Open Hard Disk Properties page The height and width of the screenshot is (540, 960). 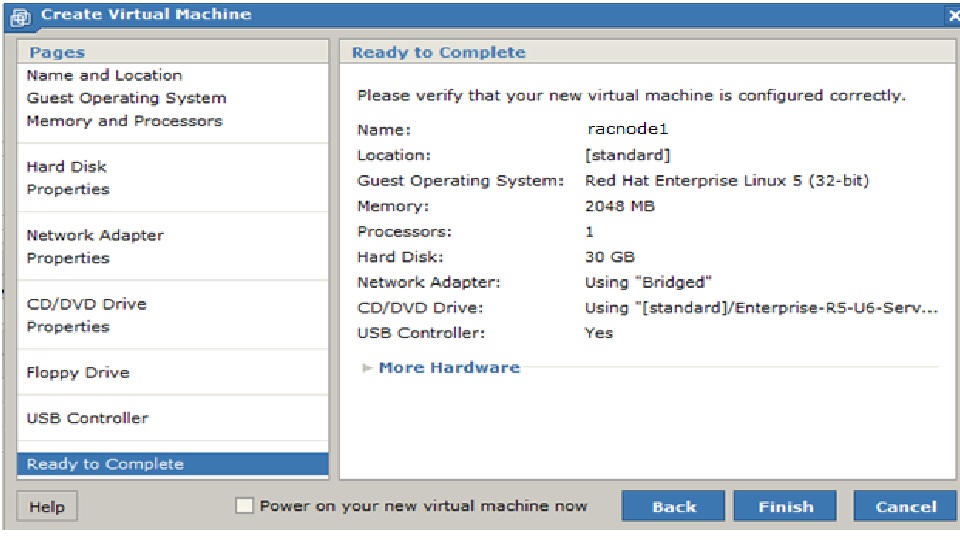(x=68, y=190)
